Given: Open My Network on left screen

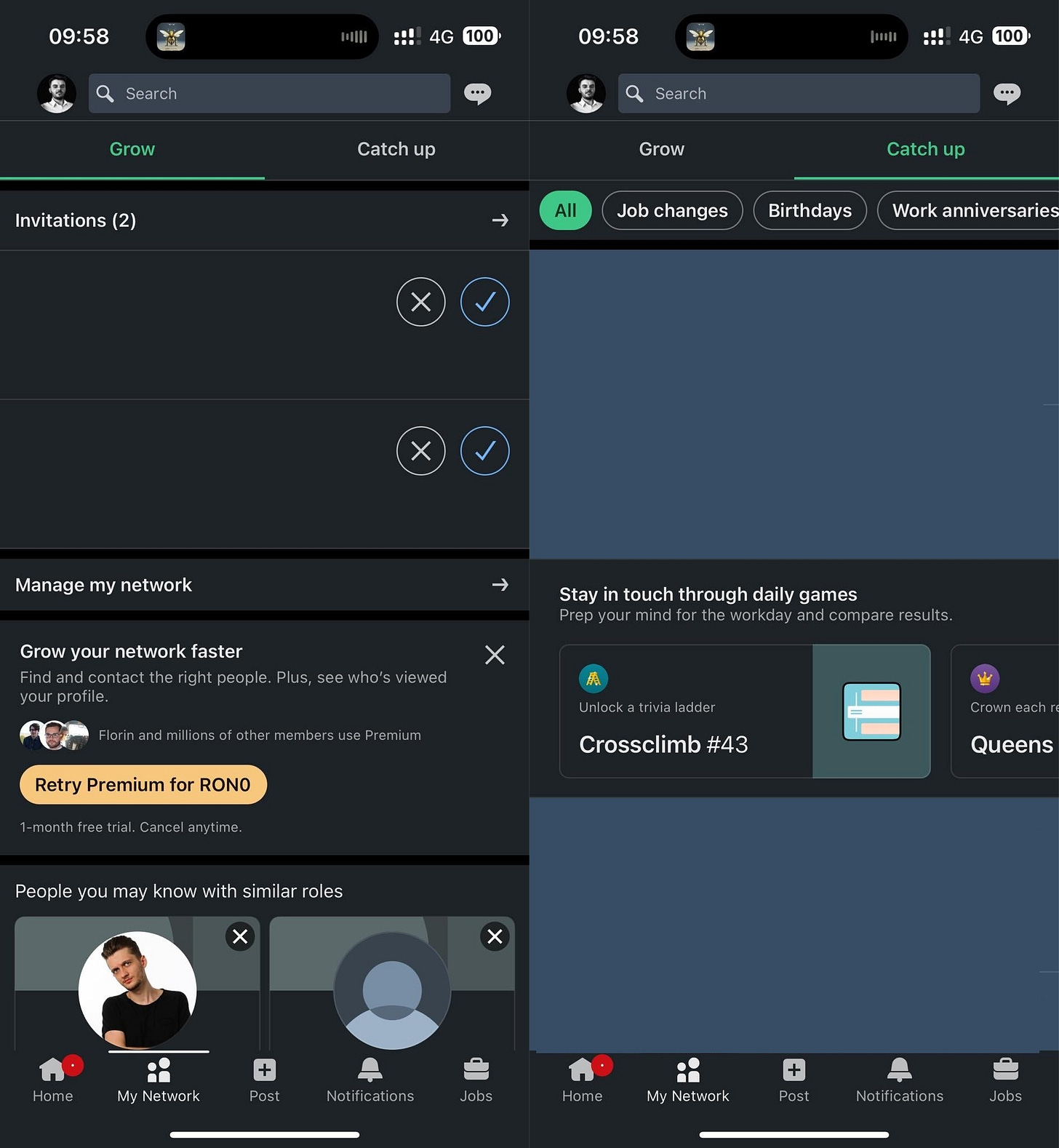Looking at the screenshot, I should click(159, 1081).
